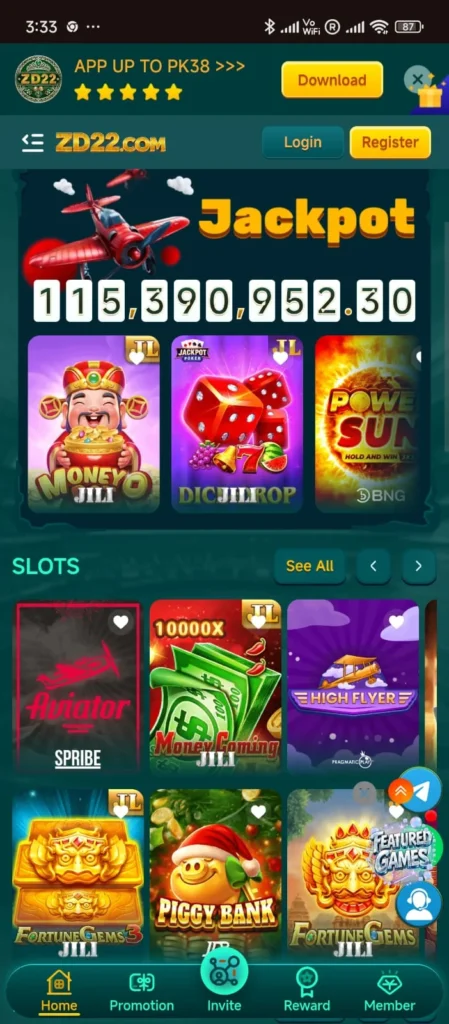Tap the Telegram floating icon
This screenshot has width=449, height=1024.
420,790
